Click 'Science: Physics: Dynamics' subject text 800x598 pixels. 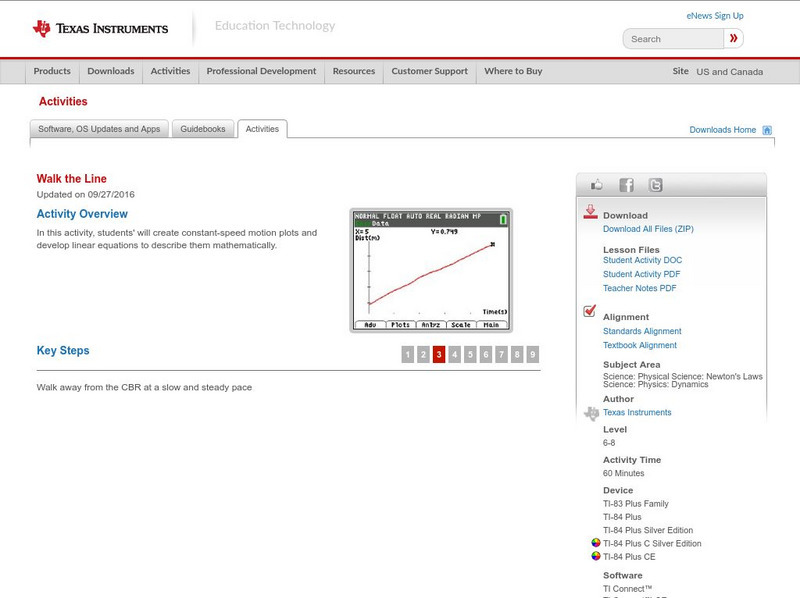tap(656, 385)
